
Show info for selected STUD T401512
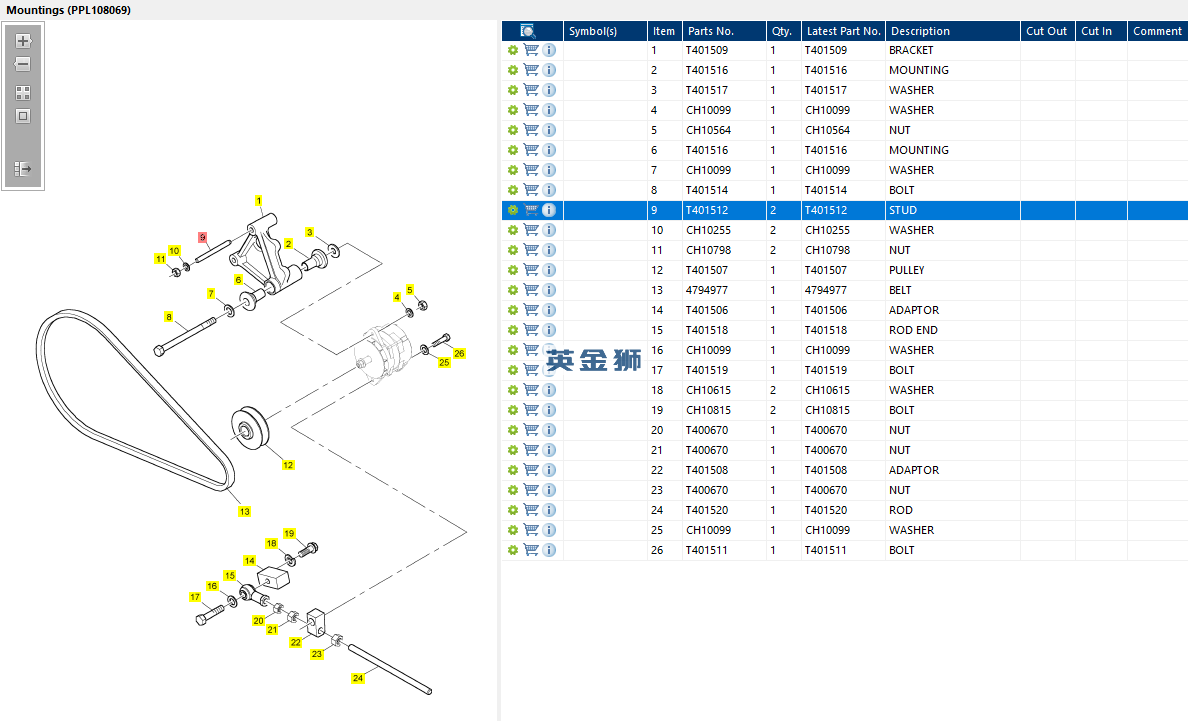pos(549,210)
